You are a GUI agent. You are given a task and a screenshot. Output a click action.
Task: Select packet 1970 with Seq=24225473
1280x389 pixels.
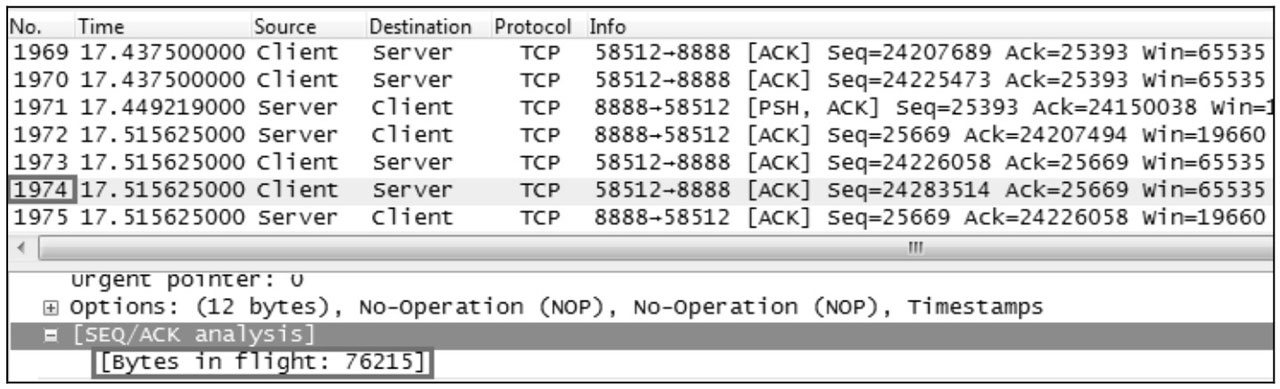tap(639, 76)
